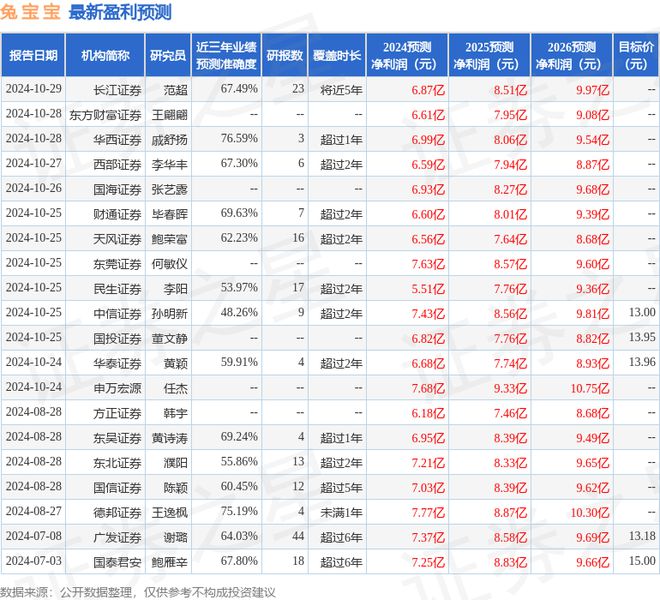Click researcher name 戚舒扬
The height and width of the screenshot is (600, 660).
click(x=169, y=139)
